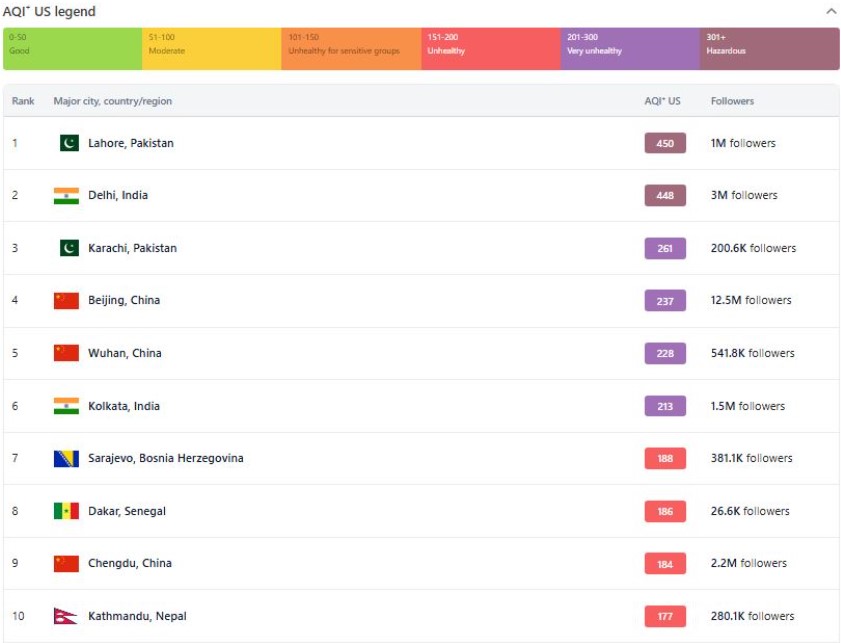Image resolution: width=841 pixels, height=643 pixels.
Task: Click the Pakistan flag beside Karachi
Action: pyautogui.click(x=68, y=248)
